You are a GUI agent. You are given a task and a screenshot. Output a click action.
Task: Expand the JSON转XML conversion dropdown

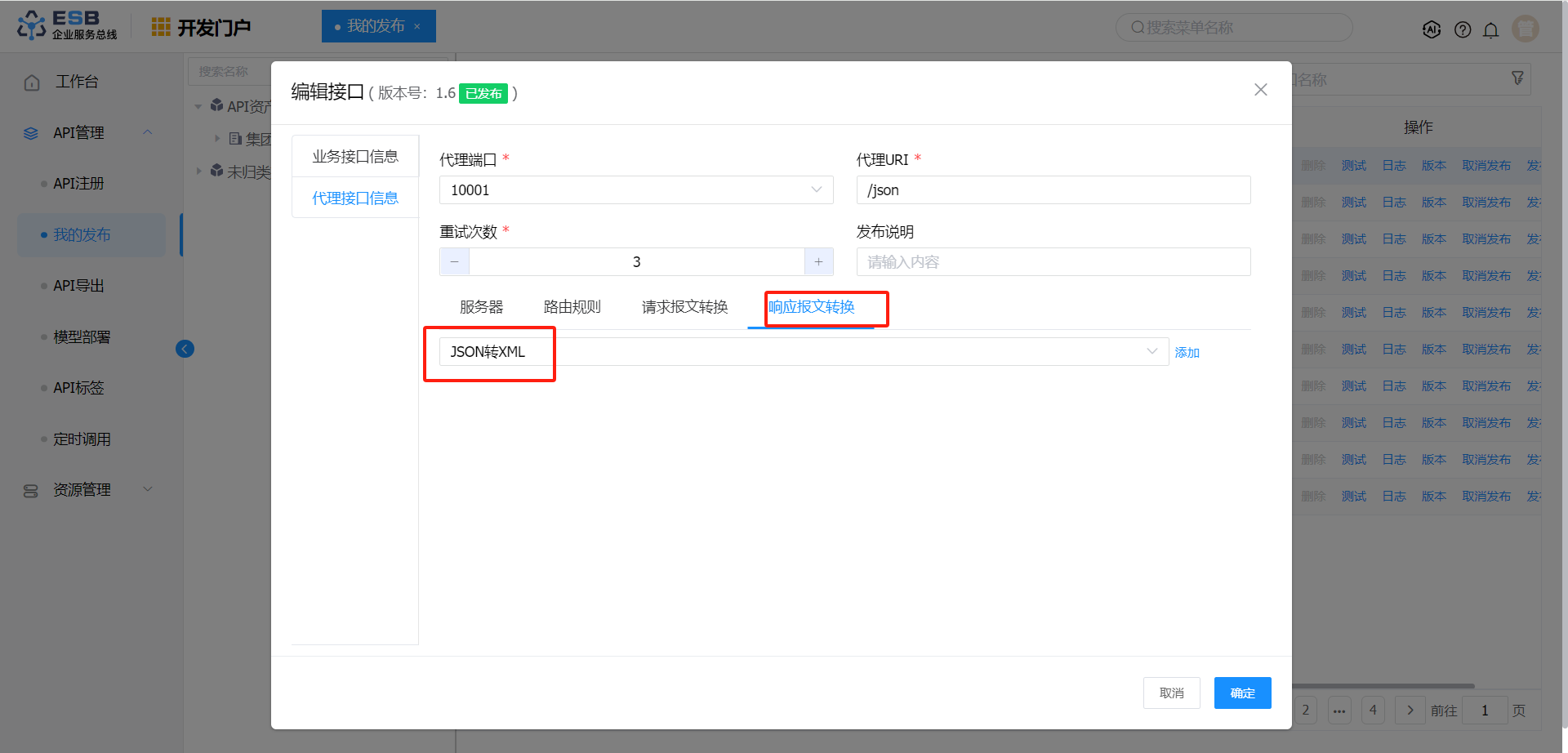(x=1151, y=352)
